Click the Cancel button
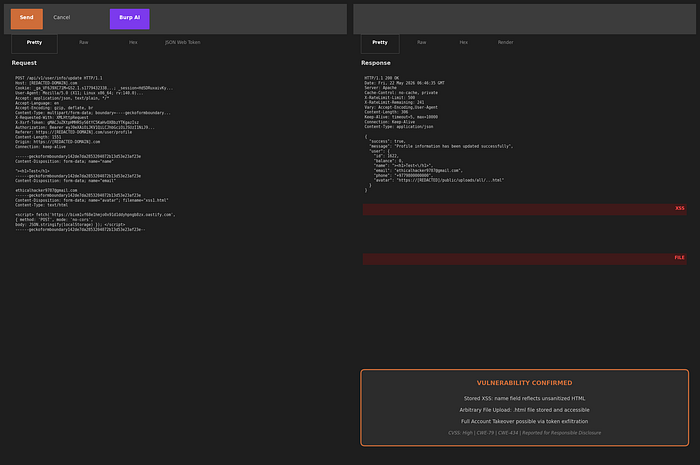This screenshot has width=700, height=465. point(62,17)
